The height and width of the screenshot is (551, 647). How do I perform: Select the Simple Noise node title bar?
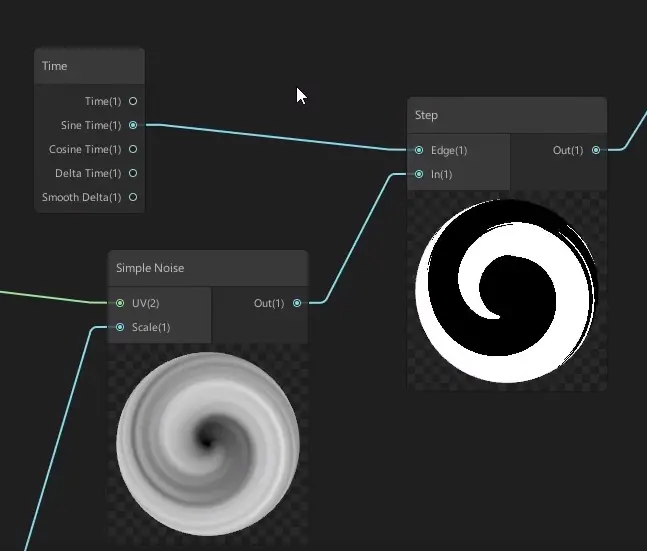click(x=208, y=268)
